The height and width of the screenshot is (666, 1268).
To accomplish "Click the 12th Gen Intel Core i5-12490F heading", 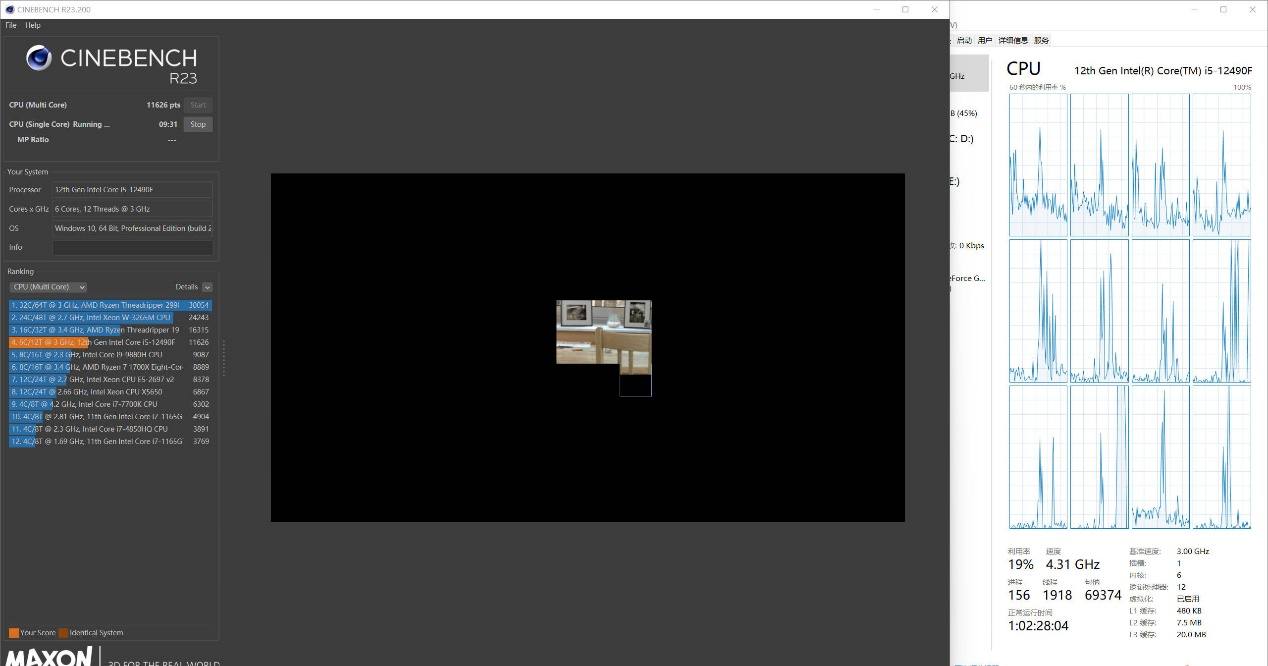I will 1162,70.
